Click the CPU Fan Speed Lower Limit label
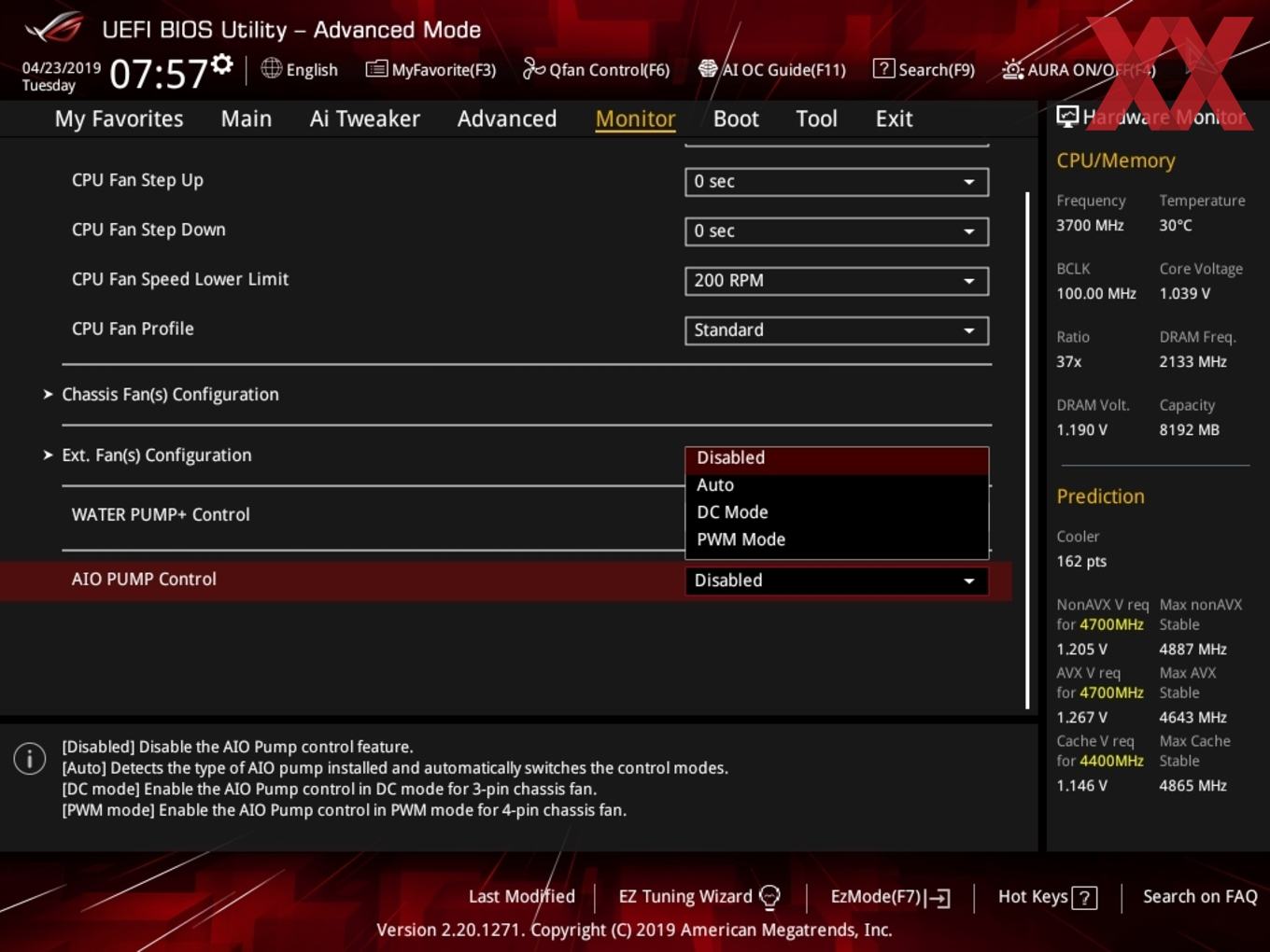The width and height of the screenshot is (1270, 952). (180, 279)
